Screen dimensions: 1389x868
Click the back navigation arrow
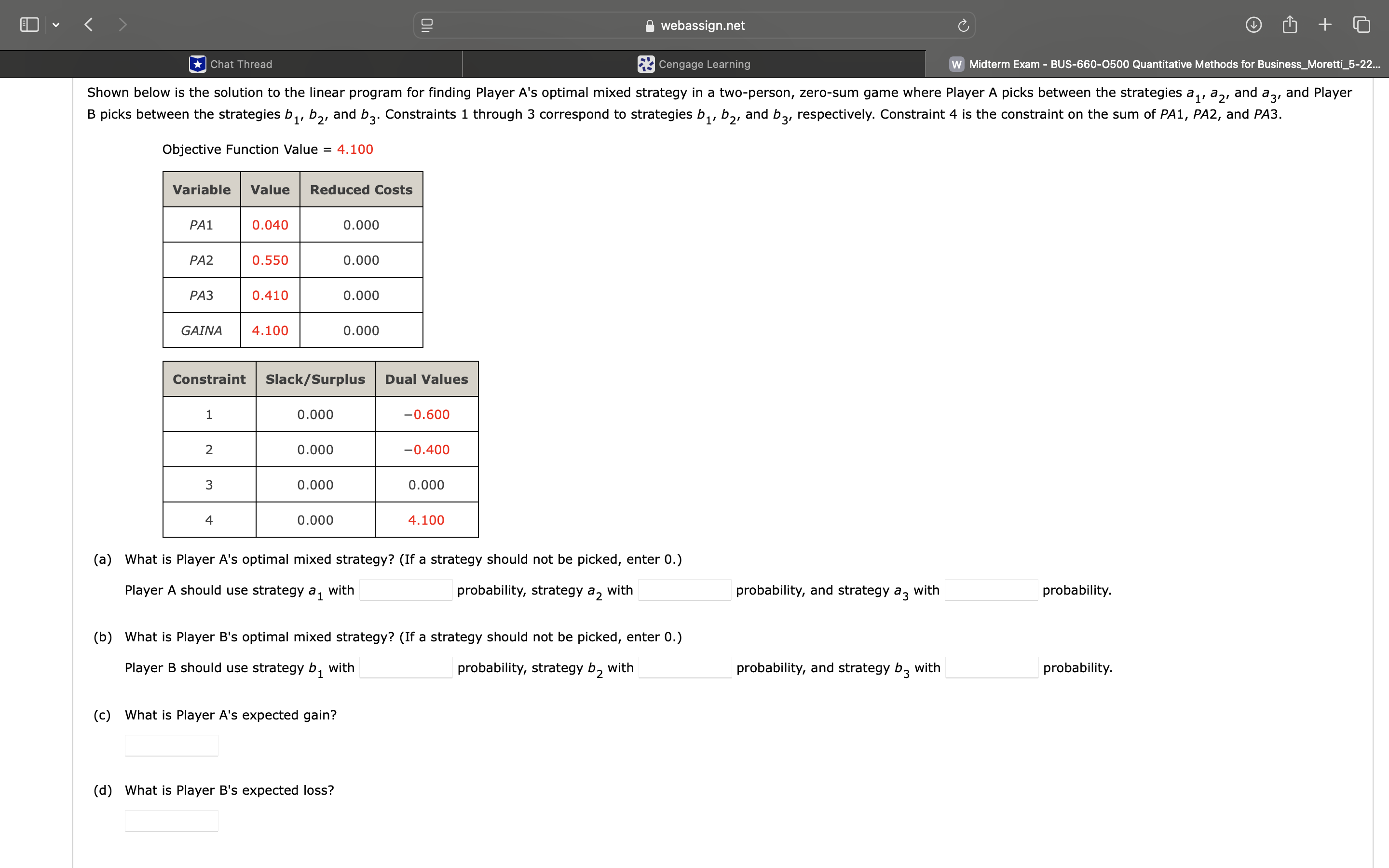pos(89,25)
